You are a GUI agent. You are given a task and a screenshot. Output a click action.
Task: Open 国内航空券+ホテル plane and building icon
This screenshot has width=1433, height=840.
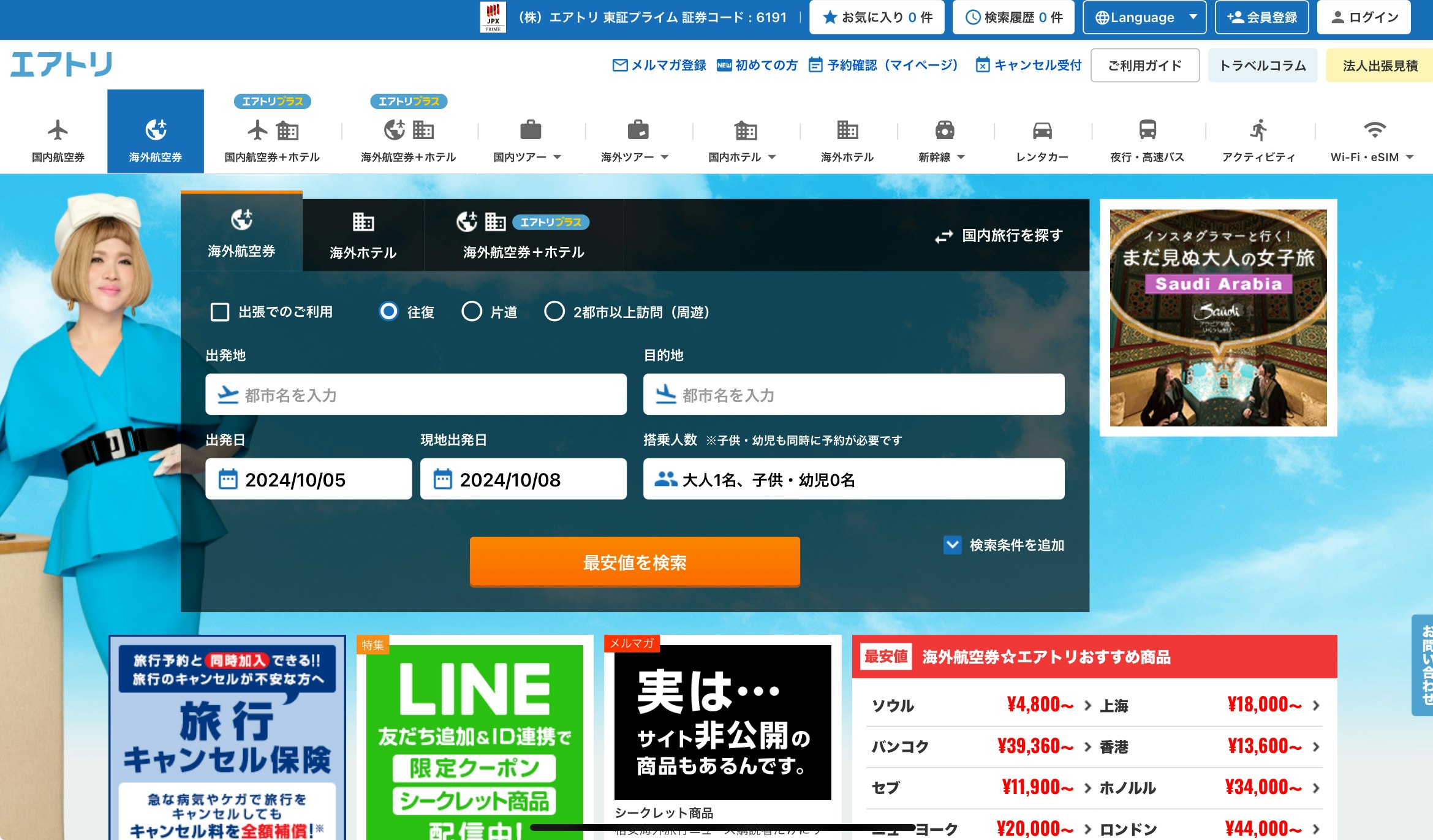(273, 131)
